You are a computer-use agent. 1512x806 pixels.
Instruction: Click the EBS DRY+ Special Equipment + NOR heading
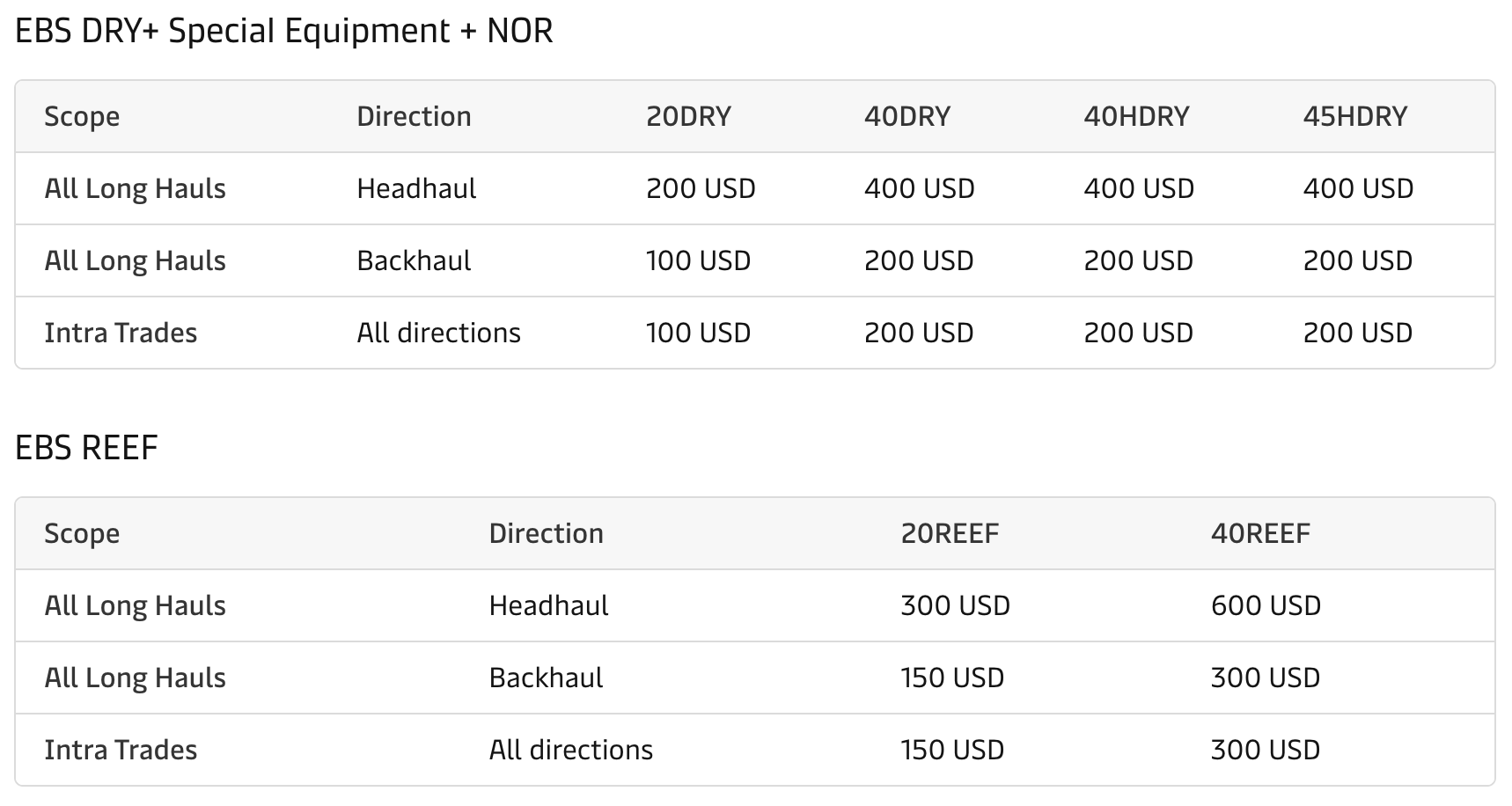283,32
